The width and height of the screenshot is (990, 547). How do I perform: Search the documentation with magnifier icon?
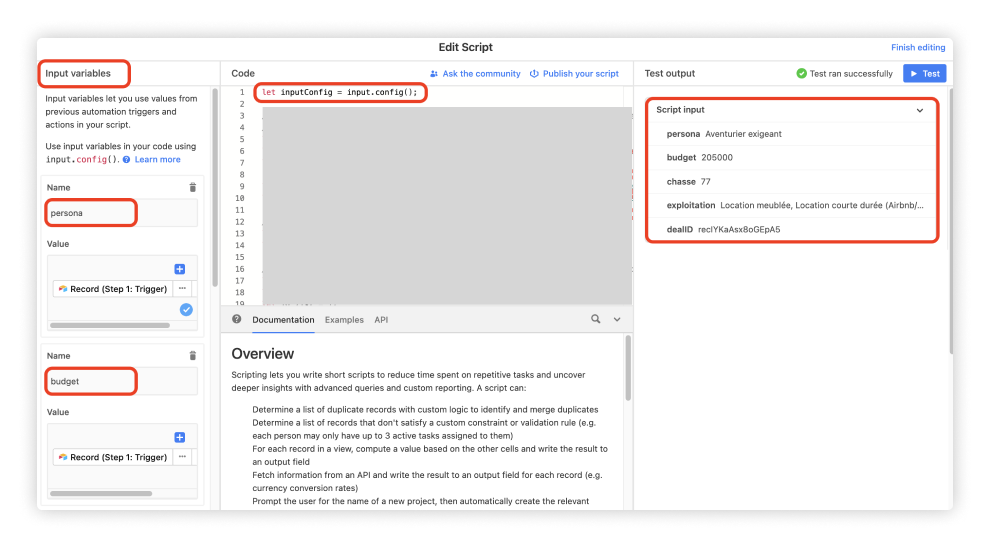(x=595, y=319)
